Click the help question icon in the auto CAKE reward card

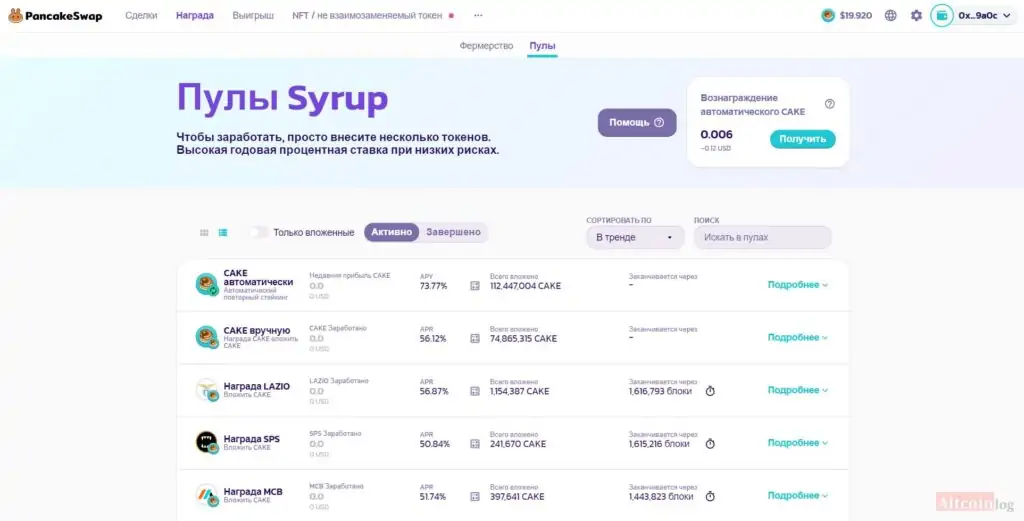tap(829, 104)
